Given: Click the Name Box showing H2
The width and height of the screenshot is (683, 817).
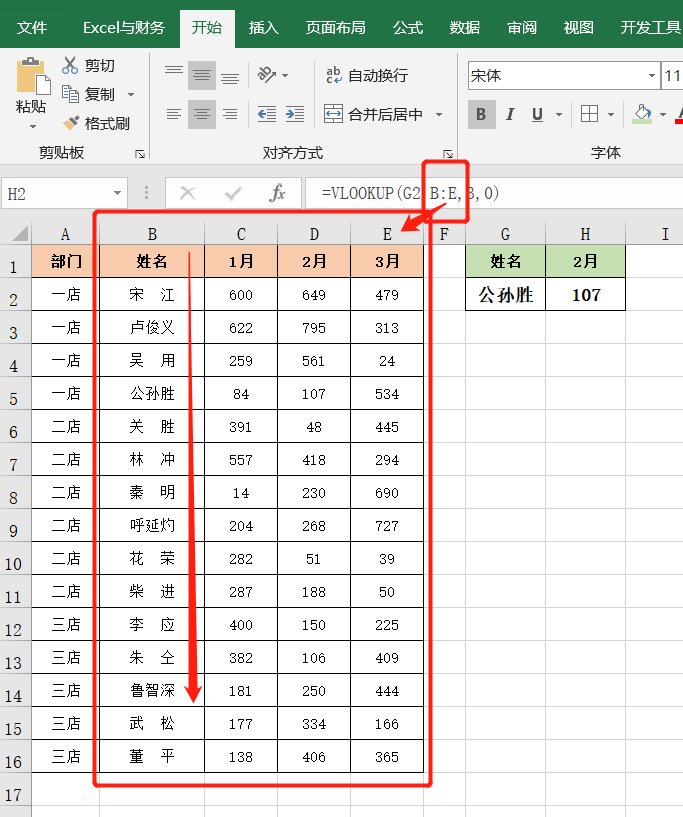Looking at the screenshot, I should click(64, 193).
